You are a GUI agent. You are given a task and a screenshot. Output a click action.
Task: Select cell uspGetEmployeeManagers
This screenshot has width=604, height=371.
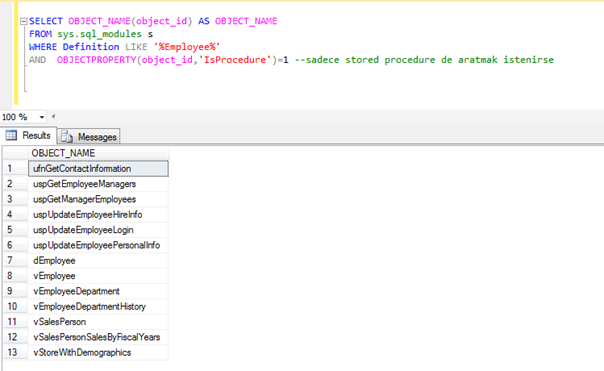(x=98, y=184)
